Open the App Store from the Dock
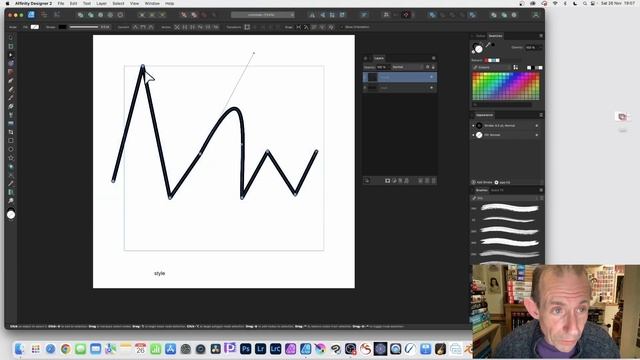The image size is (640, 360). pos(170,349)
